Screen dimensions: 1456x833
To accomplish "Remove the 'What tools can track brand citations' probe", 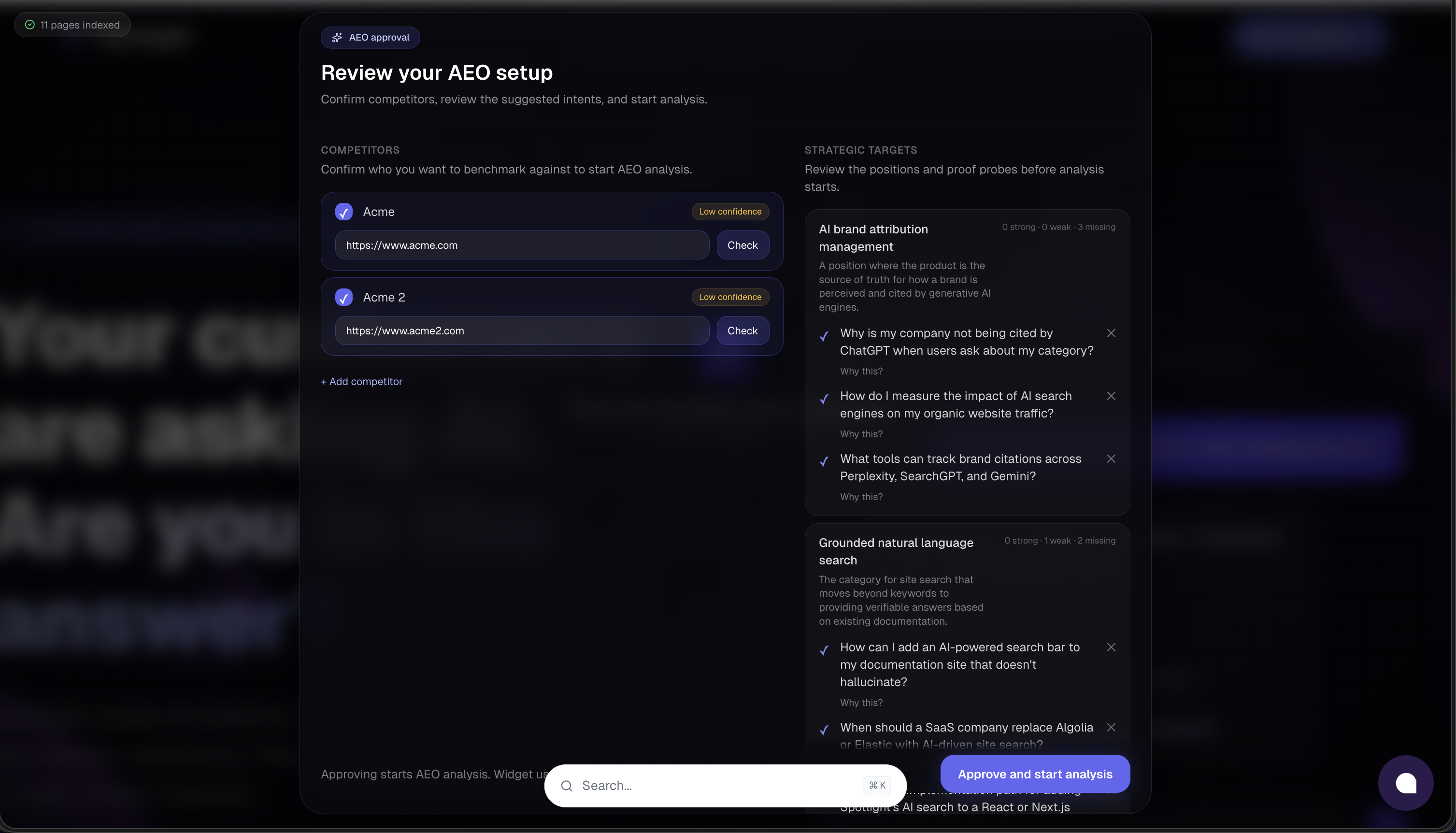I will click(x=1111, y=459).
